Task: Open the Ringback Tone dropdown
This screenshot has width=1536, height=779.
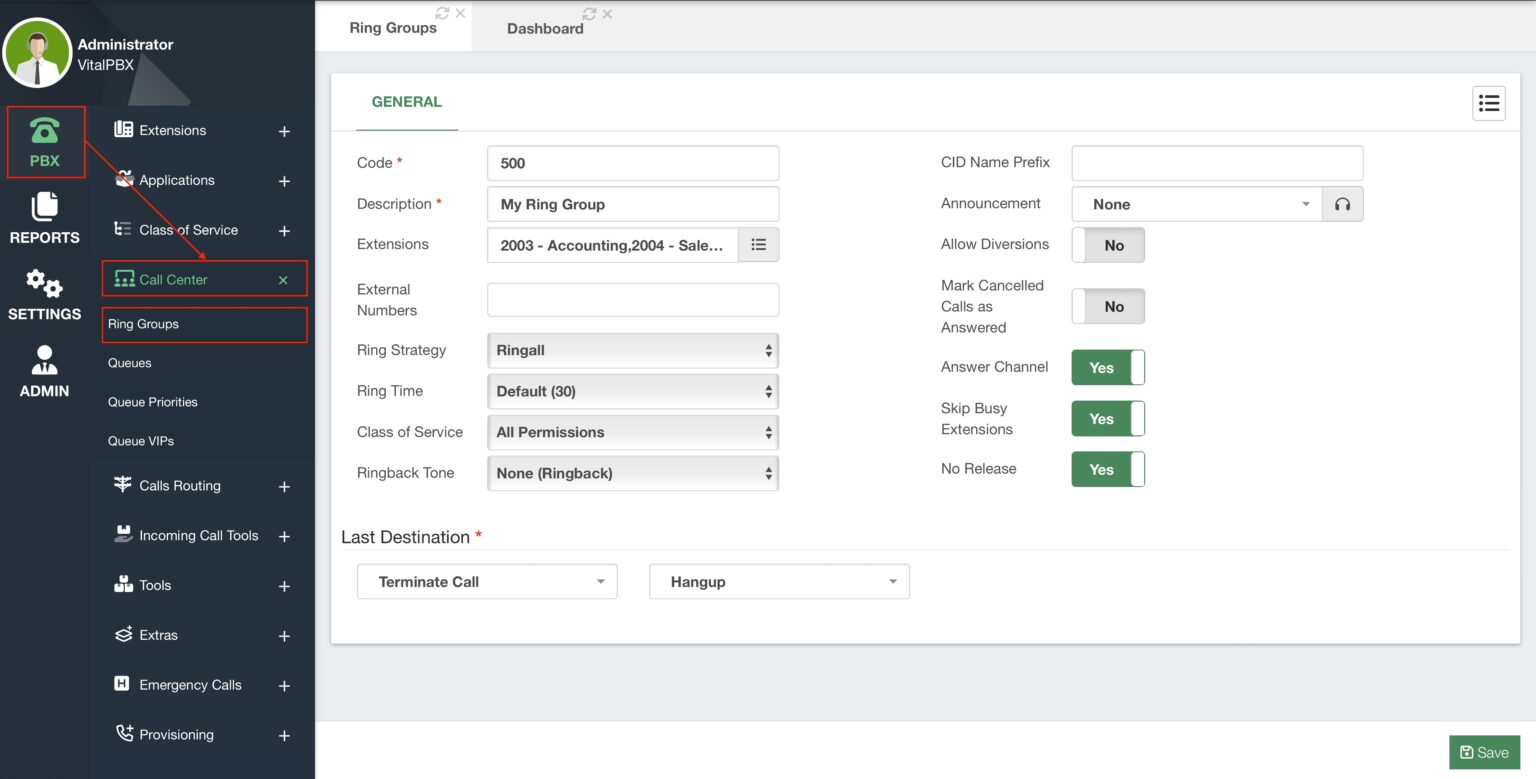Action: [x=633, y=473]
